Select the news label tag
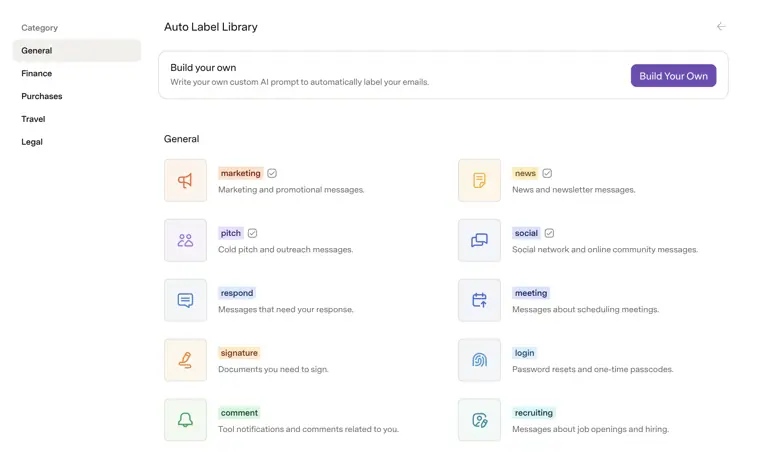The height and width of the screenshot is (452, 760). click(x=525, y=173)
